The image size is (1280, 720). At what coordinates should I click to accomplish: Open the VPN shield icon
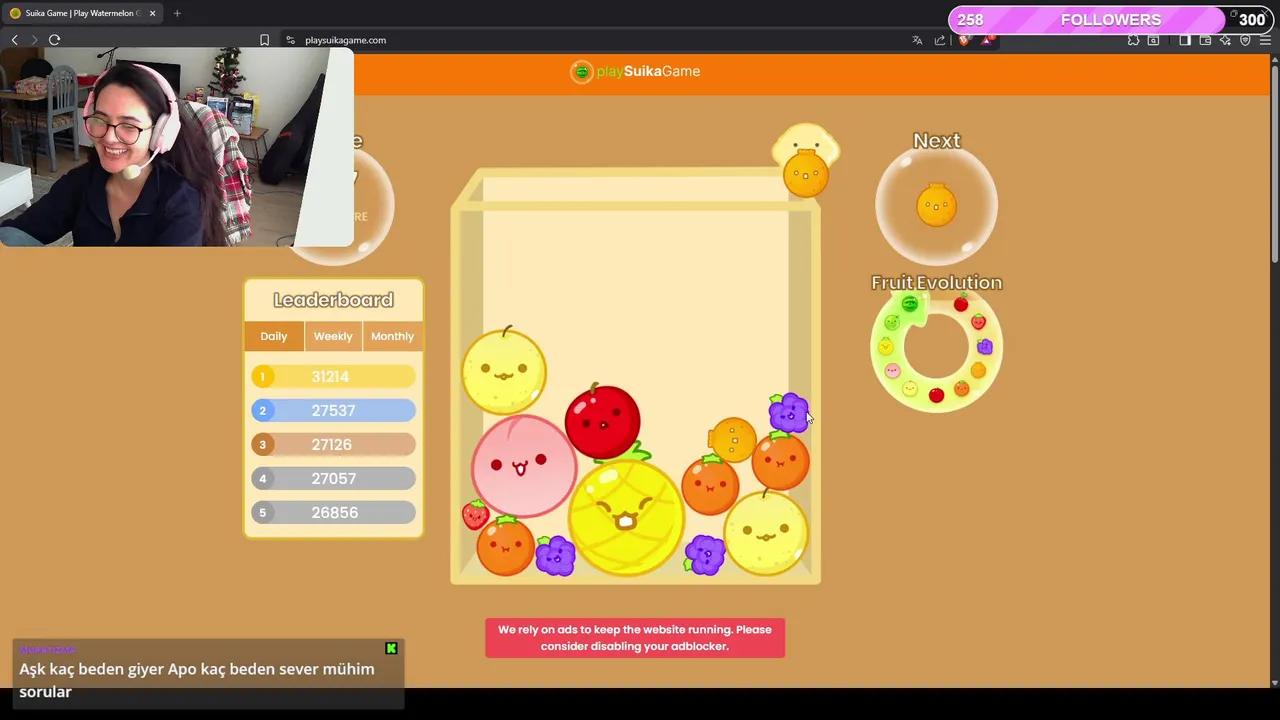1245,40
